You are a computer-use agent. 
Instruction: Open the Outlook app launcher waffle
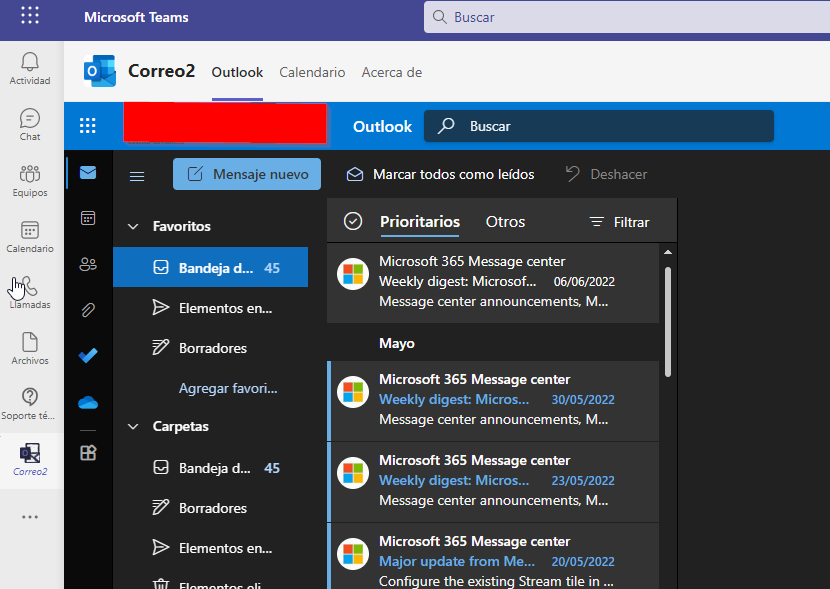point(87,126)
